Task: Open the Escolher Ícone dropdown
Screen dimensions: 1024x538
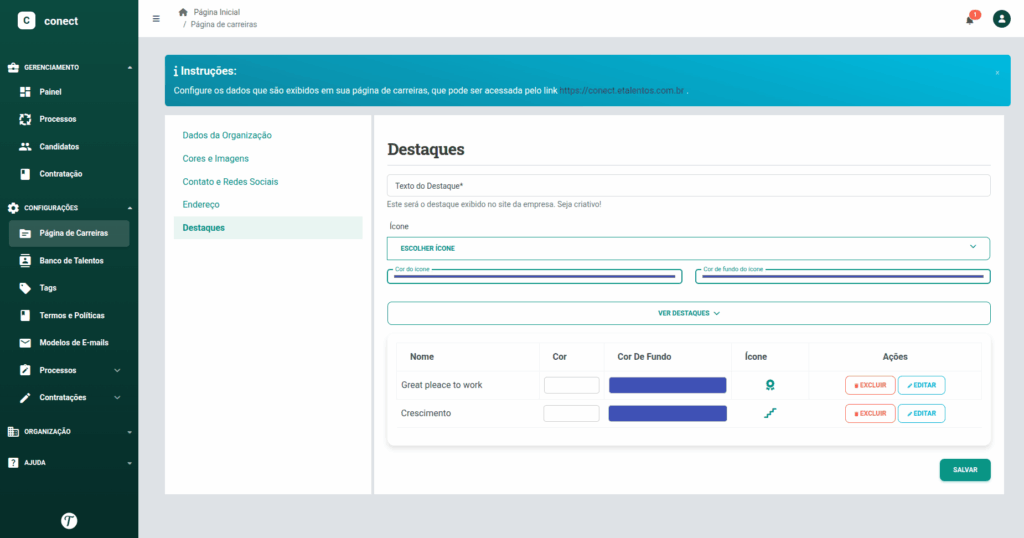Action: [688, 248]
